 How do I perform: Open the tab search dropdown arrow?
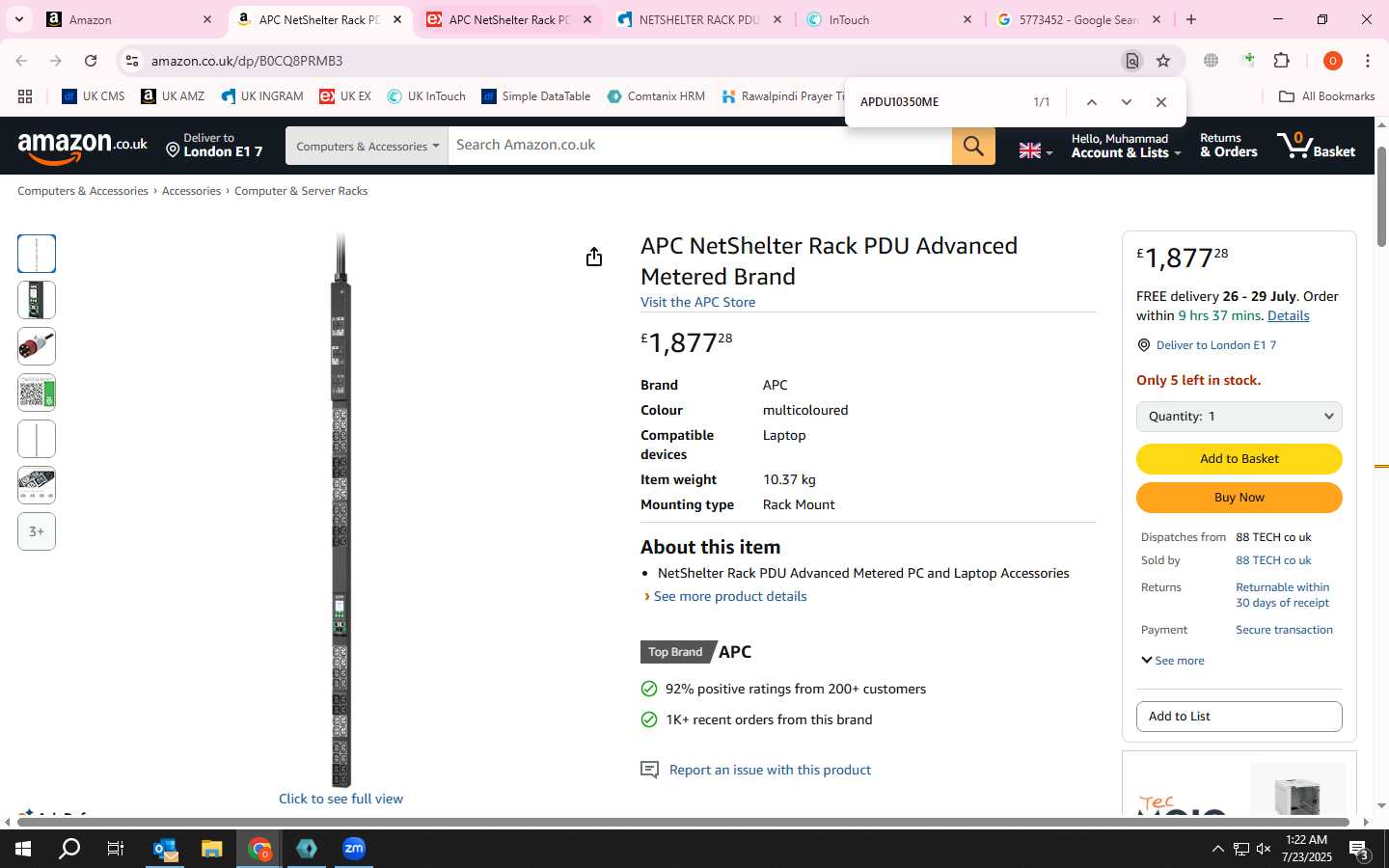(x=18, y=19)
